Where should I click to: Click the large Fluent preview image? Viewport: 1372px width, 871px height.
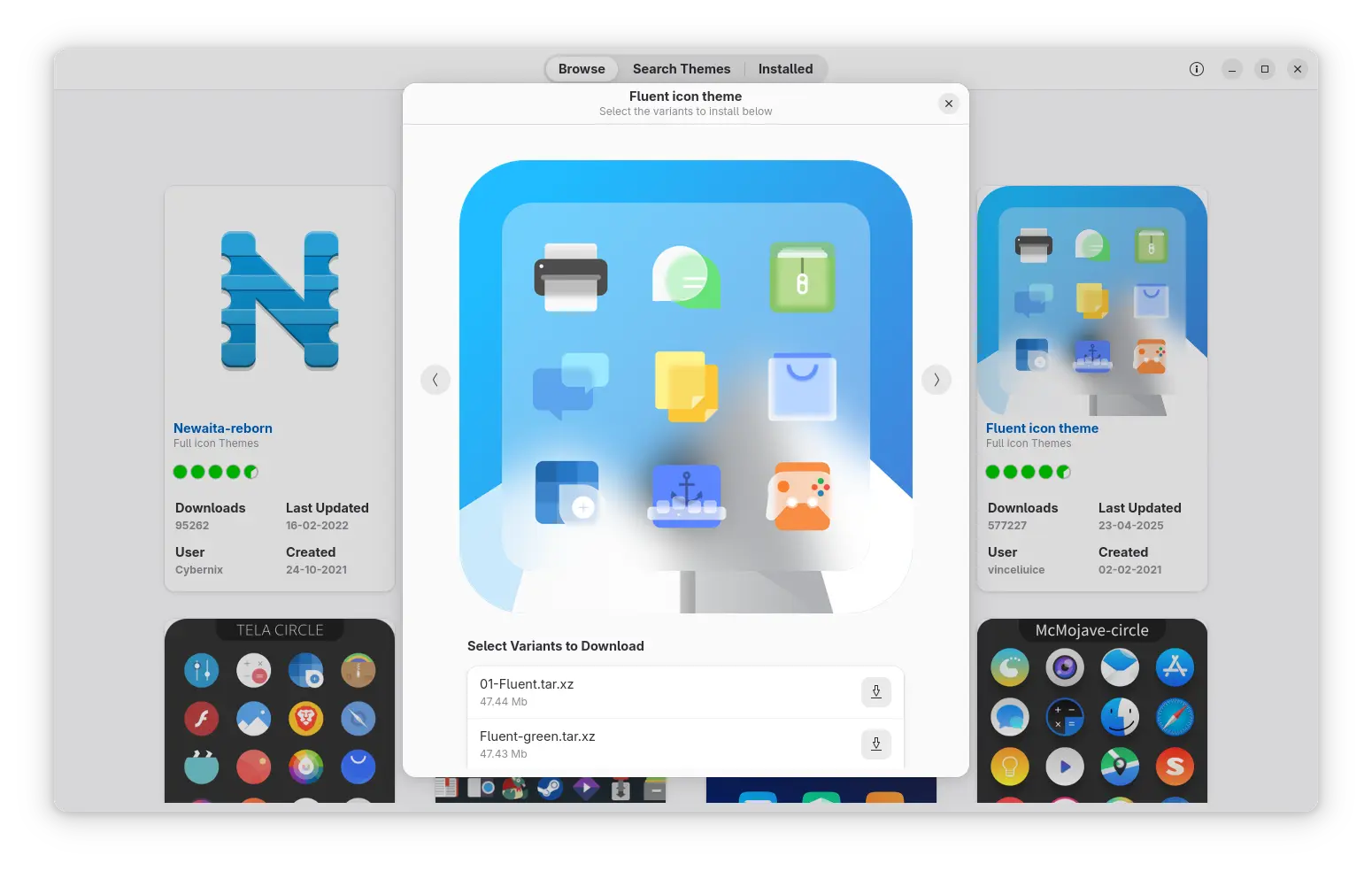point(686,387)
